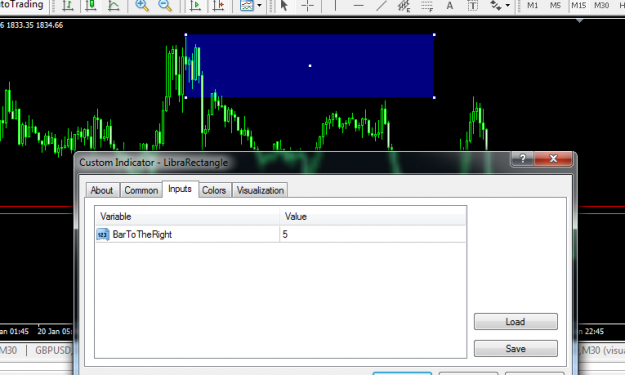The width and height of the screenshot is (625, 375).
Task: Select the trendline tool
Action: 381,6
